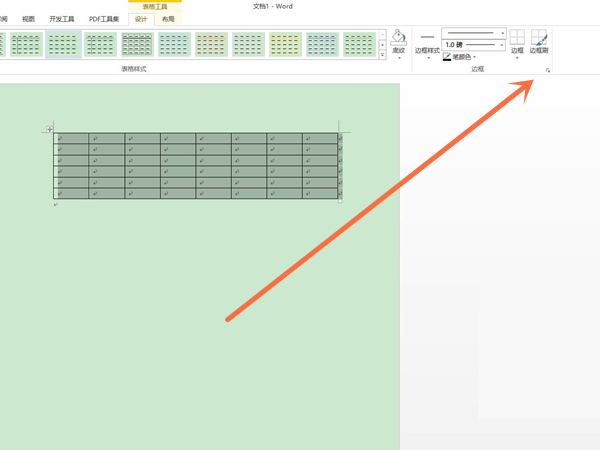Screen dimensions: 600x450
Task: Expand the 笔颜色 pen color arrow
Action: [474, 57]
